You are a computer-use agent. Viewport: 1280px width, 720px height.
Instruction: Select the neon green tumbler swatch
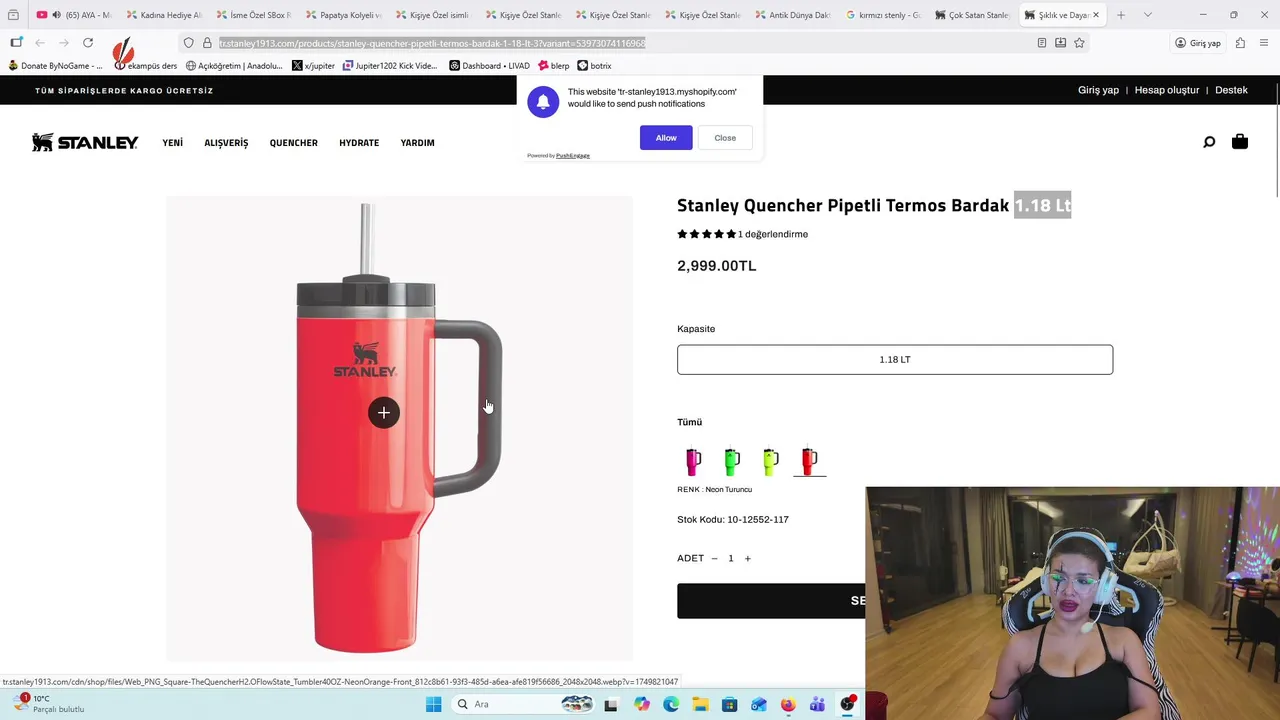pos(732,461)
